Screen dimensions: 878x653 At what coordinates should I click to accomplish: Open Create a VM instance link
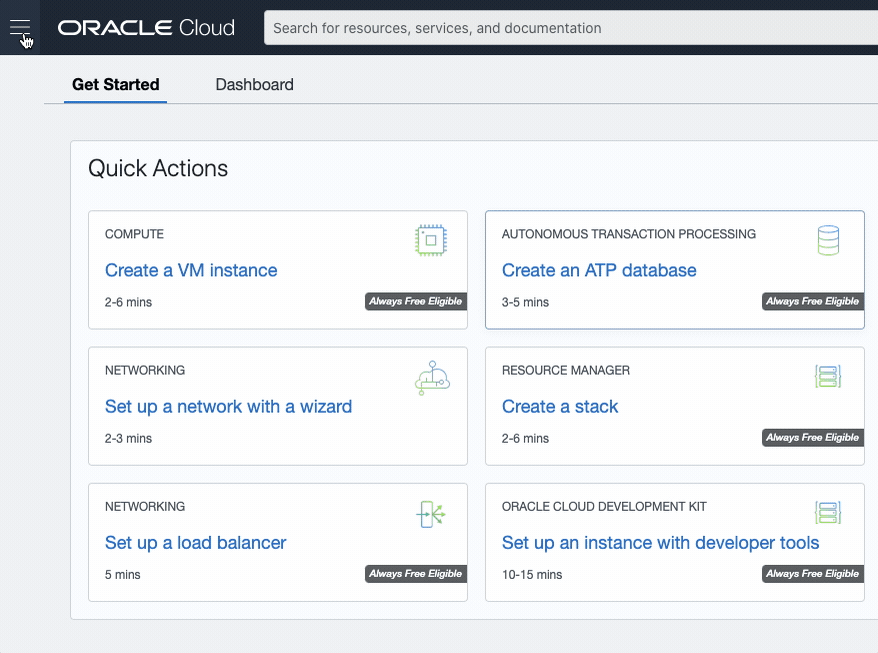[191, 270]
